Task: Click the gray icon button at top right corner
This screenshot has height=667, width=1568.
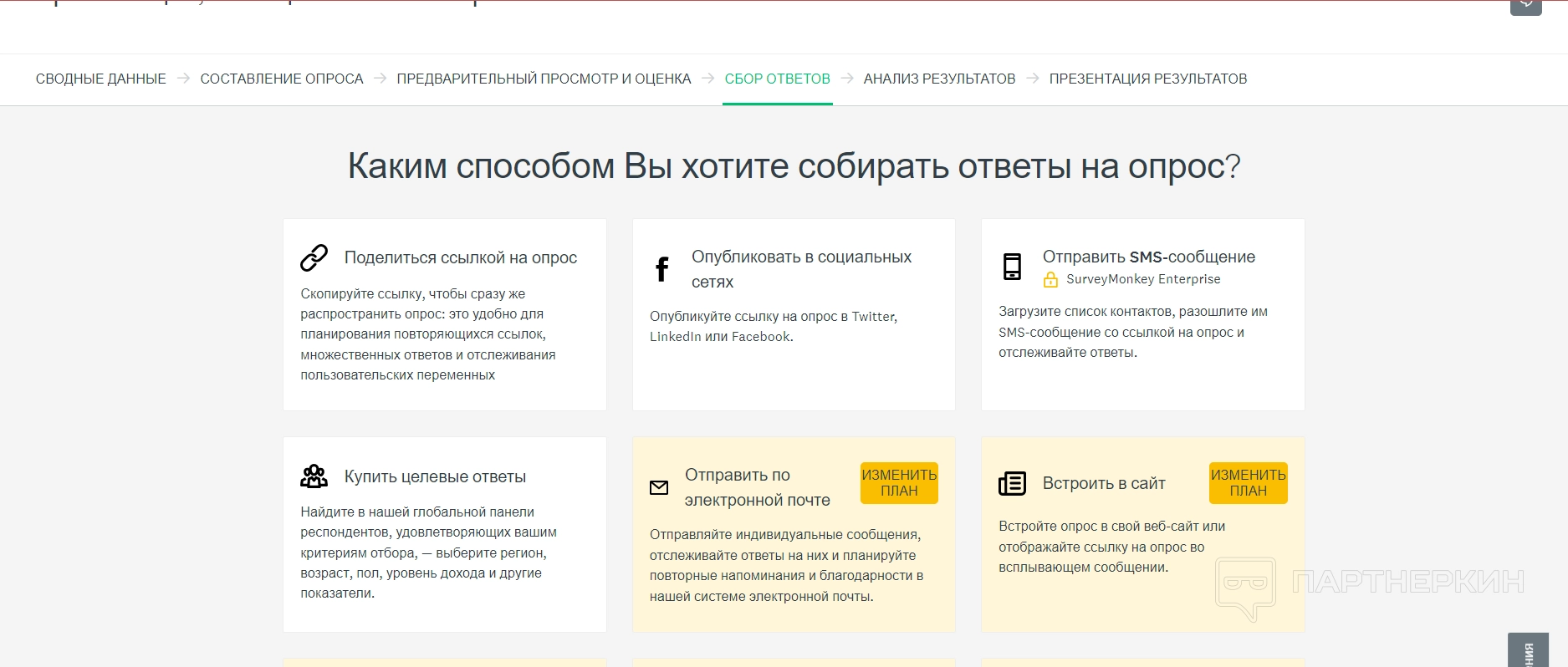Action: click(1525, 7)
